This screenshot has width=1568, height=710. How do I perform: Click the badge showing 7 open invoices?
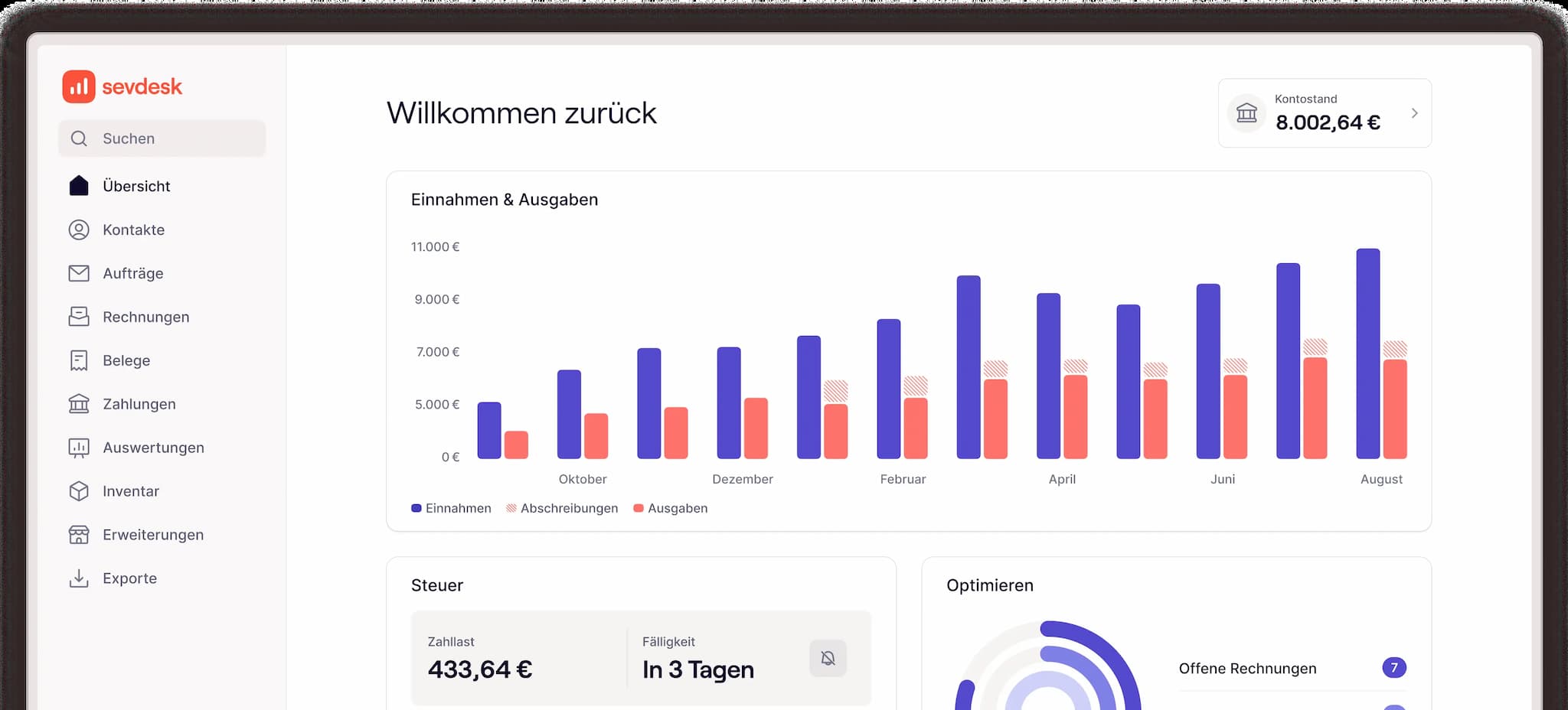pyautogui.click(x=1394, y=668)
